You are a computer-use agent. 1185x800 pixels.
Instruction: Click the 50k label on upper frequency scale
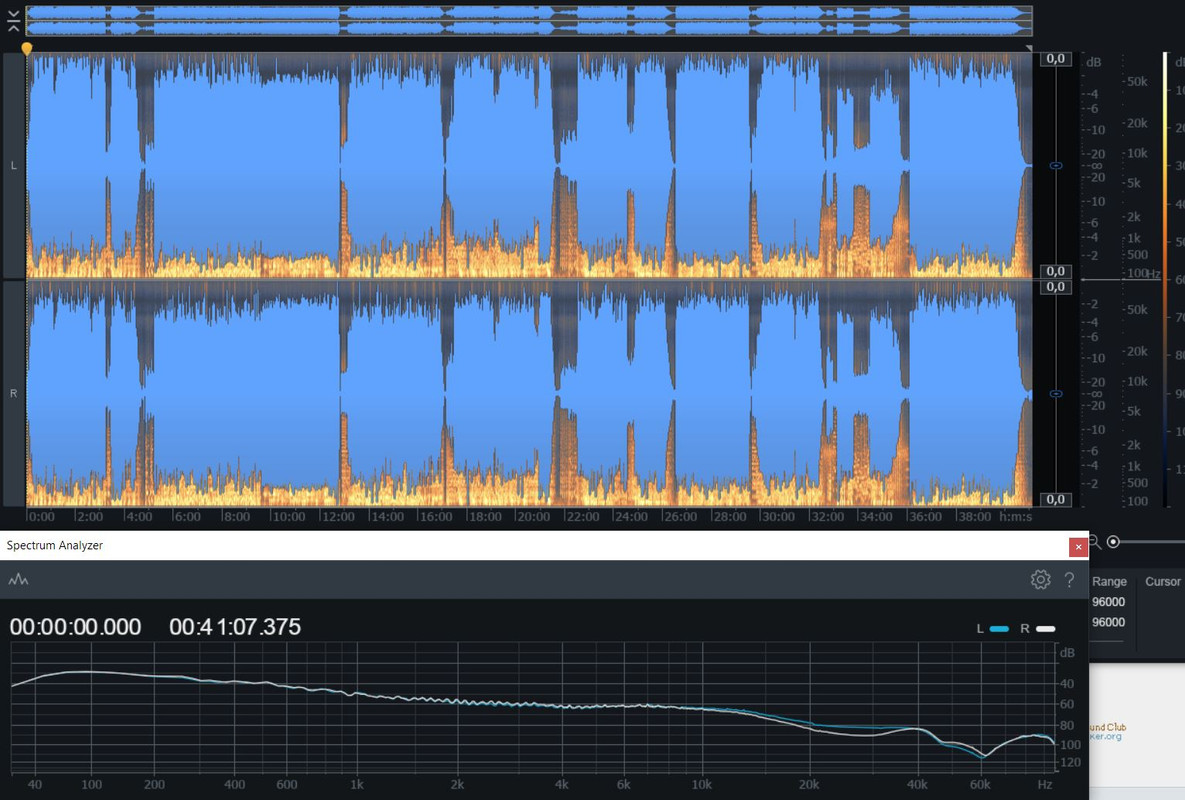[1137, 82]
